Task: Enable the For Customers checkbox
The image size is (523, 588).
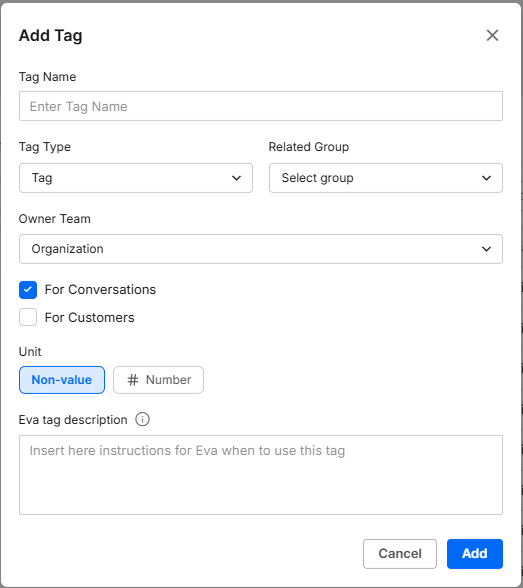Action: 28,317
